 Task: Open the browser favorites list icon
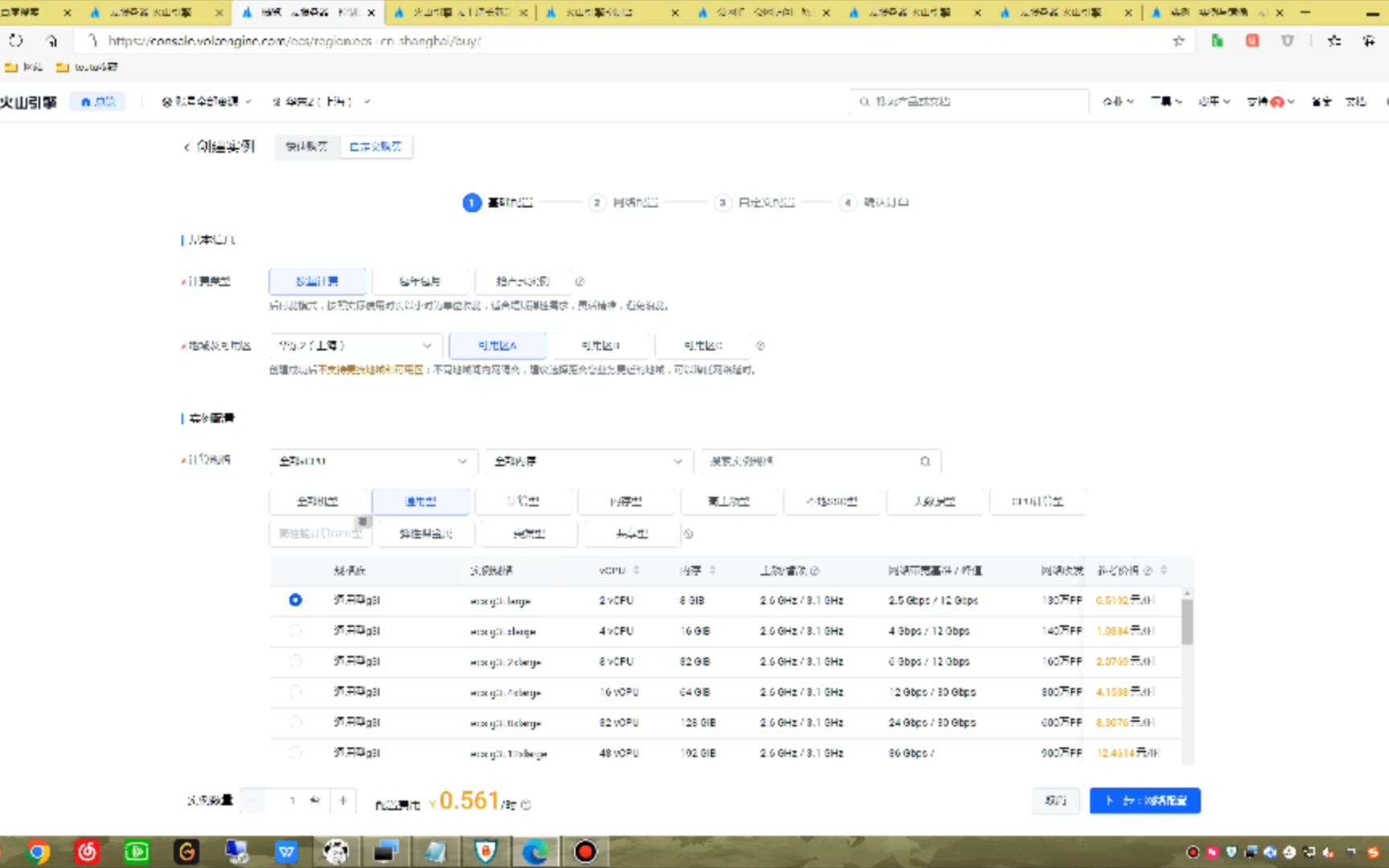click(x=1334, y=40)
